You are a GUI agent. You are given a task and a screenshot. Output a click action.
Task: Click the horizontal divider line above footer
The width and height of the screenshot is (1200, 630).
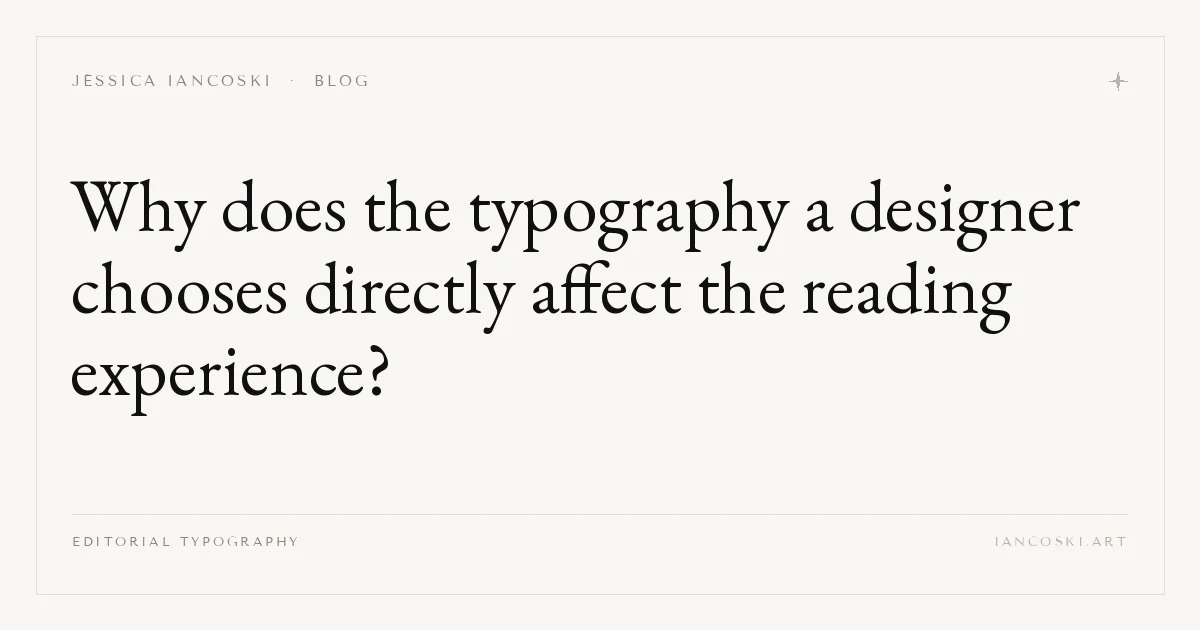[600, 514]
